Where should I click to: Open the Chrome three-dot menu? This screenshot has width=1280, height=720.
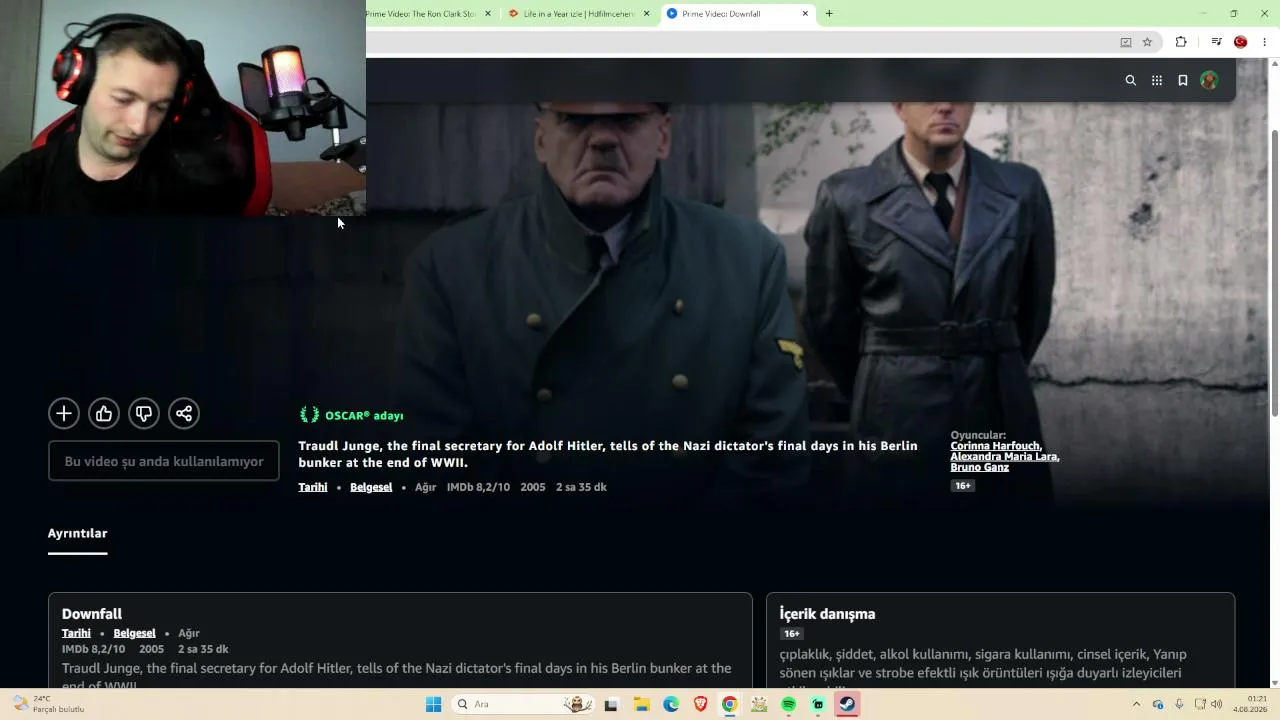[1265, 42]
